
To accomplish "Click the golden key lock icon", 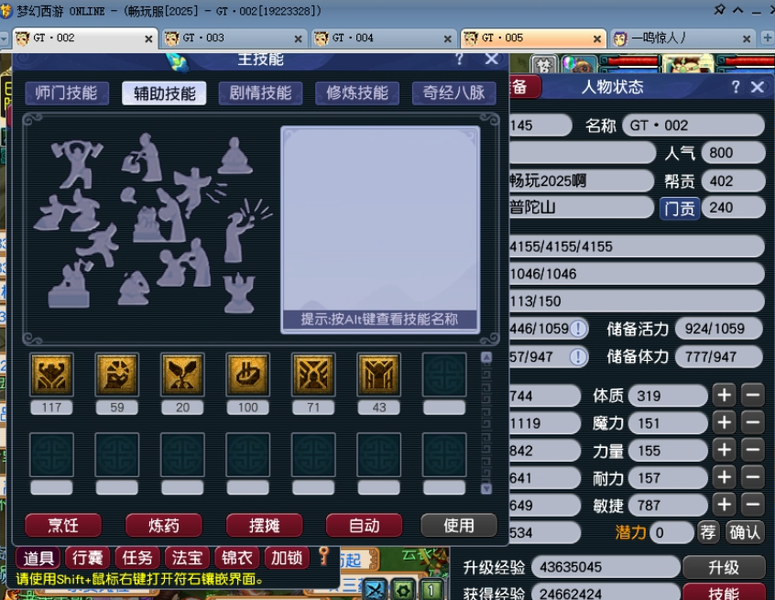I will click(x=324, y=556).
